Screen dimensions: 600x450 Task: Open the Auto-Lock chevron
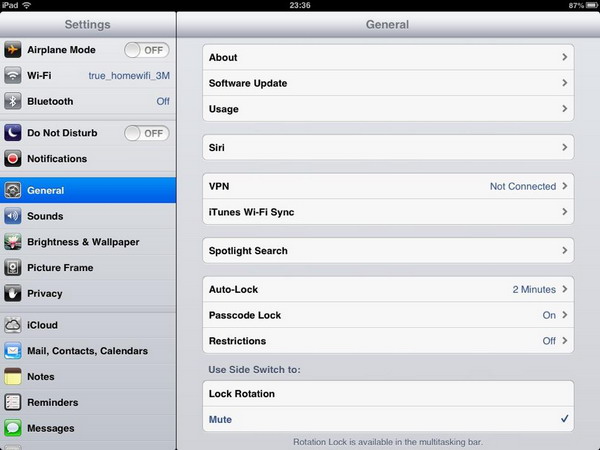[564, 289]
